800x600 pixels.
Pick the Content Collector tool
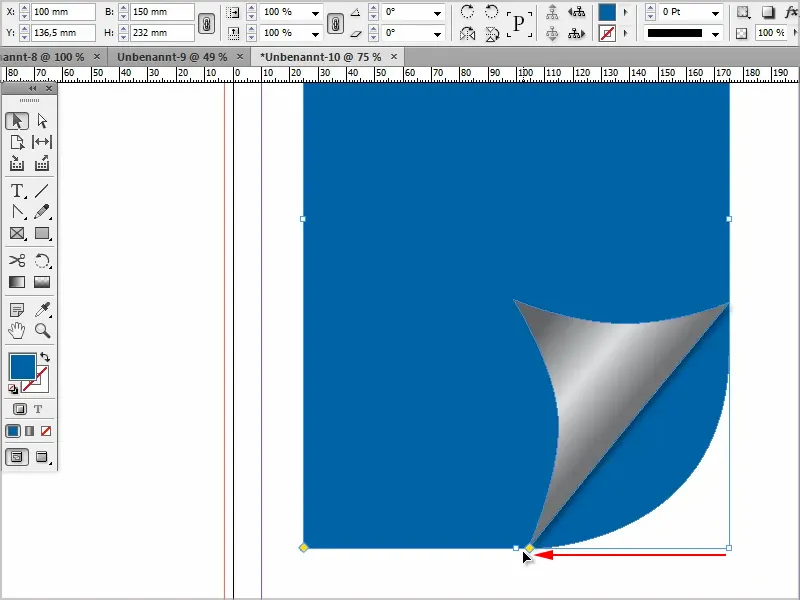click(17, 164)
